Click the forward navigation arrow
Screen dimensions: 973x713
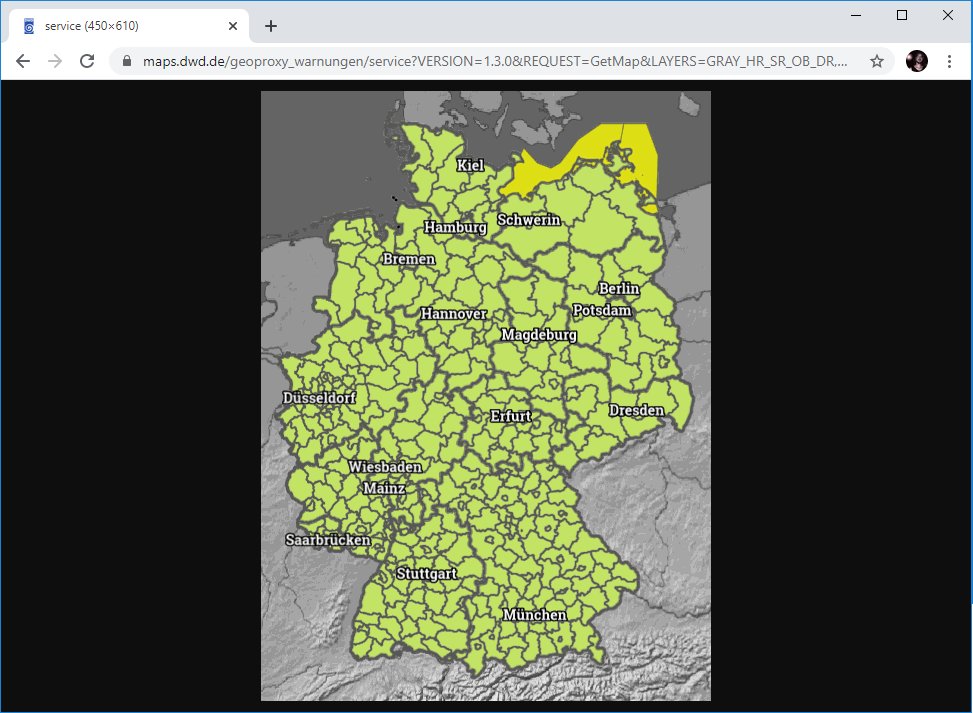tap(55, 61)
